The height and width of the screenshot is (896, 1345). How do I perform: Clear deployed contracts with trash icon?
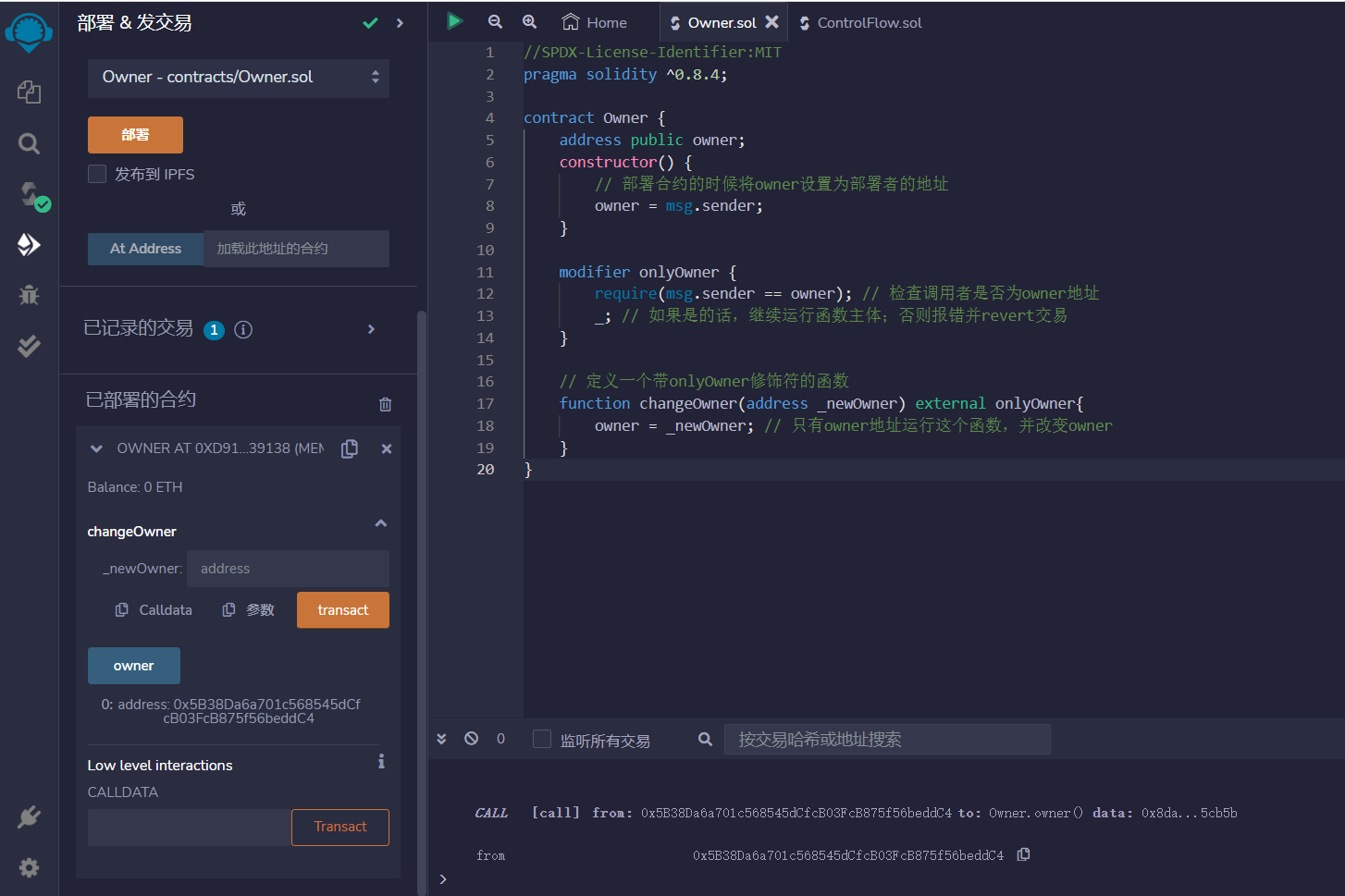(x=386, y=403)
